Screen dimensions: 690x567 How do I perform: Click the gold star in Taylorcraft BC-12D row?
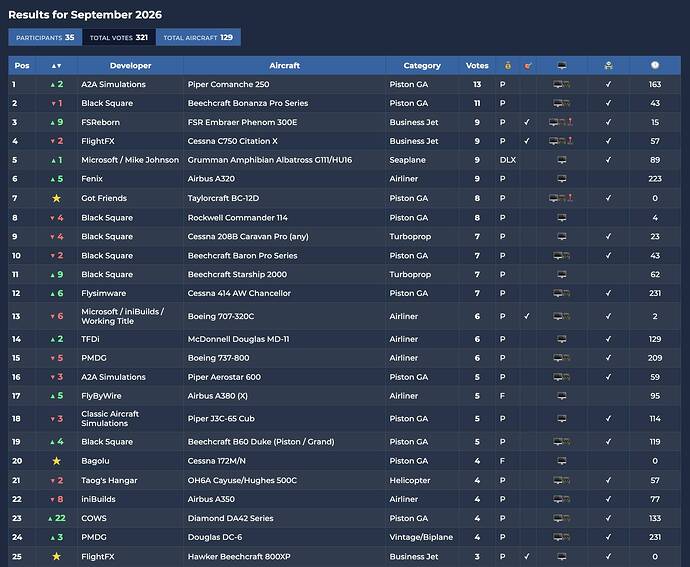pos(56,198)
